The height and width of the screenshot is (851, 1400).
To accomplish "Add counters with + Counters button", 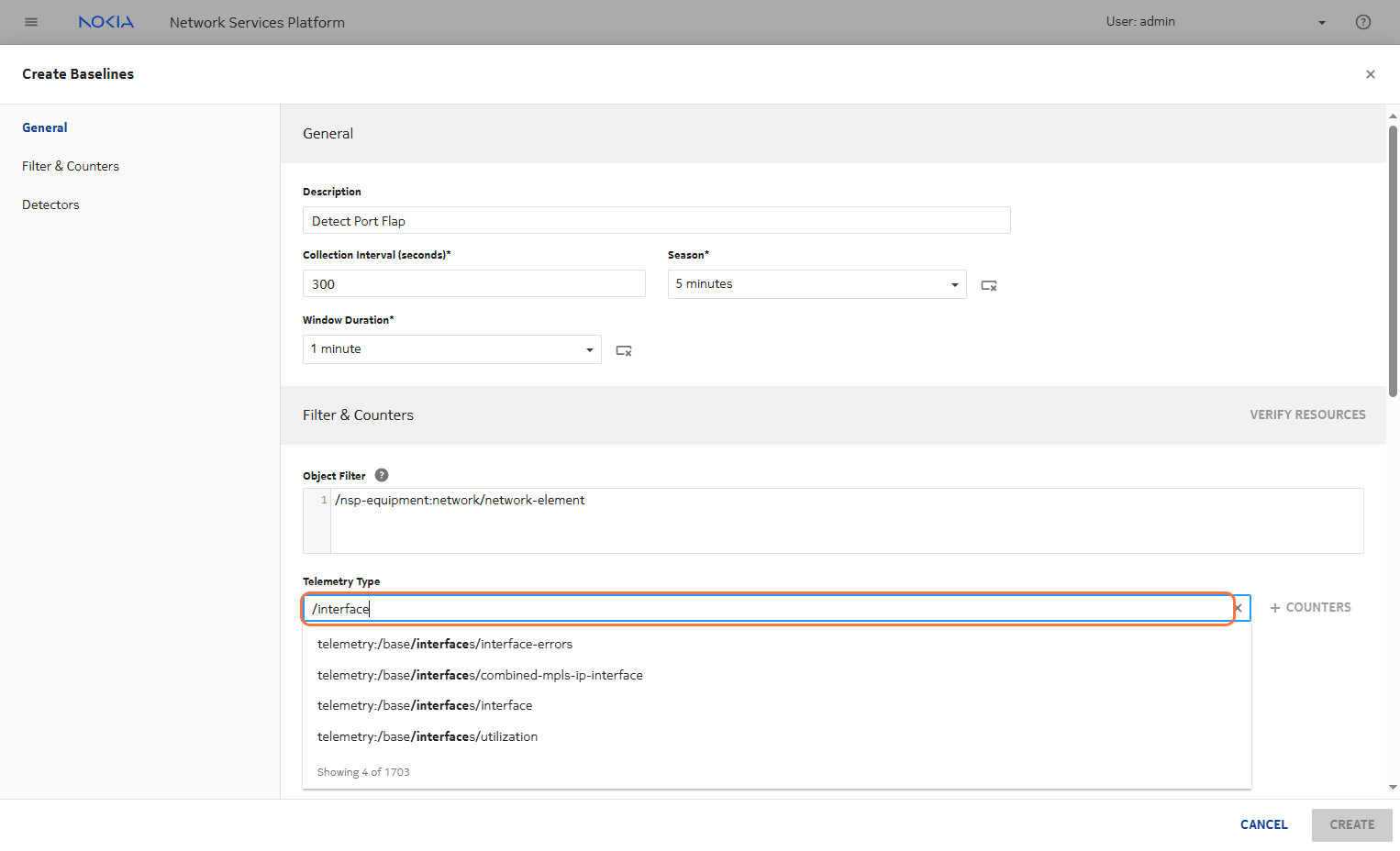I will [1310, 607].
